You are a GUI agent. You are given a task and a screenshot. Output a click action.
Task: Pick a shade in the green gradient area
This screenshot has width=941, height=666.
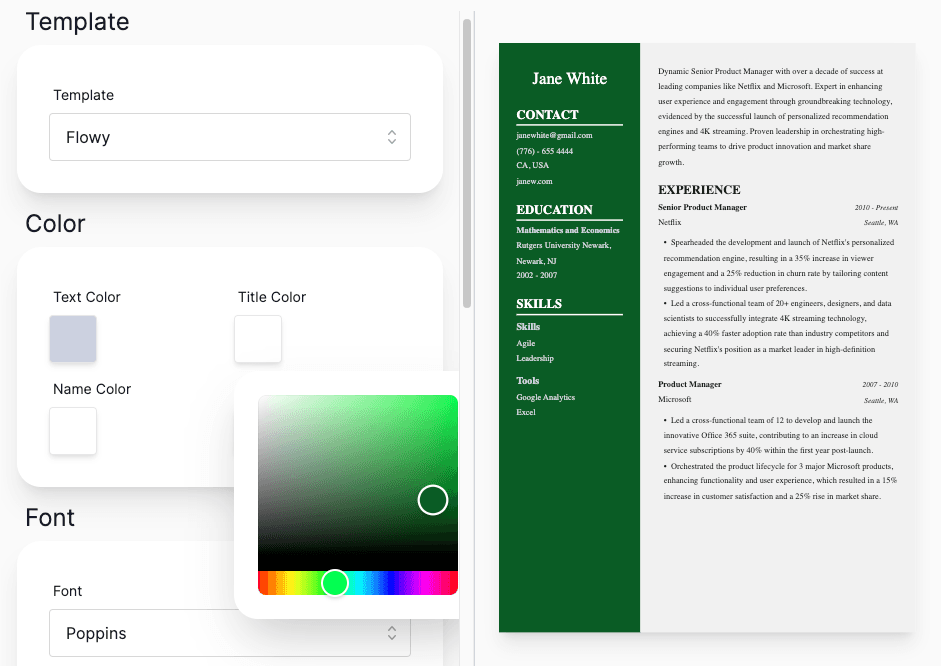point(350,450)
